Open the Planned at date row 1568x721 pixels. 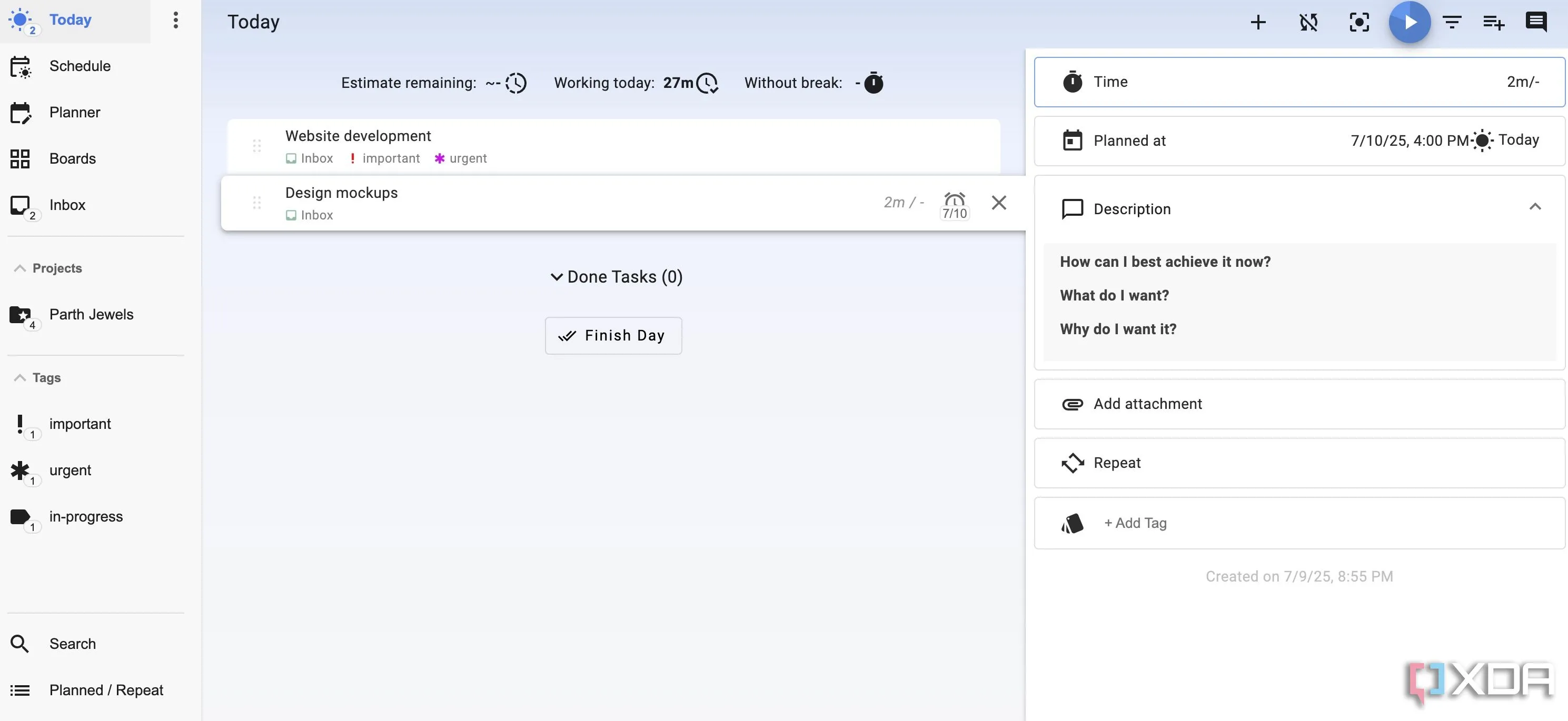(x=1299, y=141)
